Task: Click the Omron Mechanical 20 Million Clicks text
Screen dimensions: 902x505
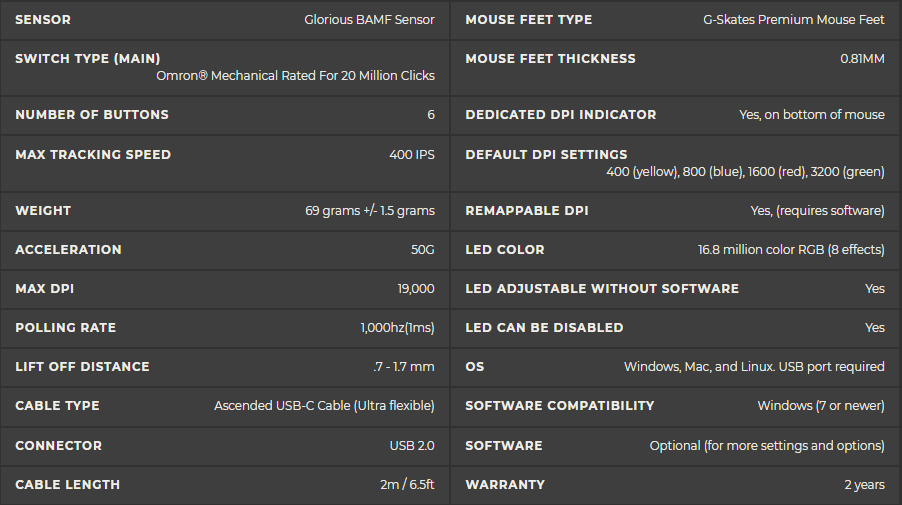Action: coord(295,75)
